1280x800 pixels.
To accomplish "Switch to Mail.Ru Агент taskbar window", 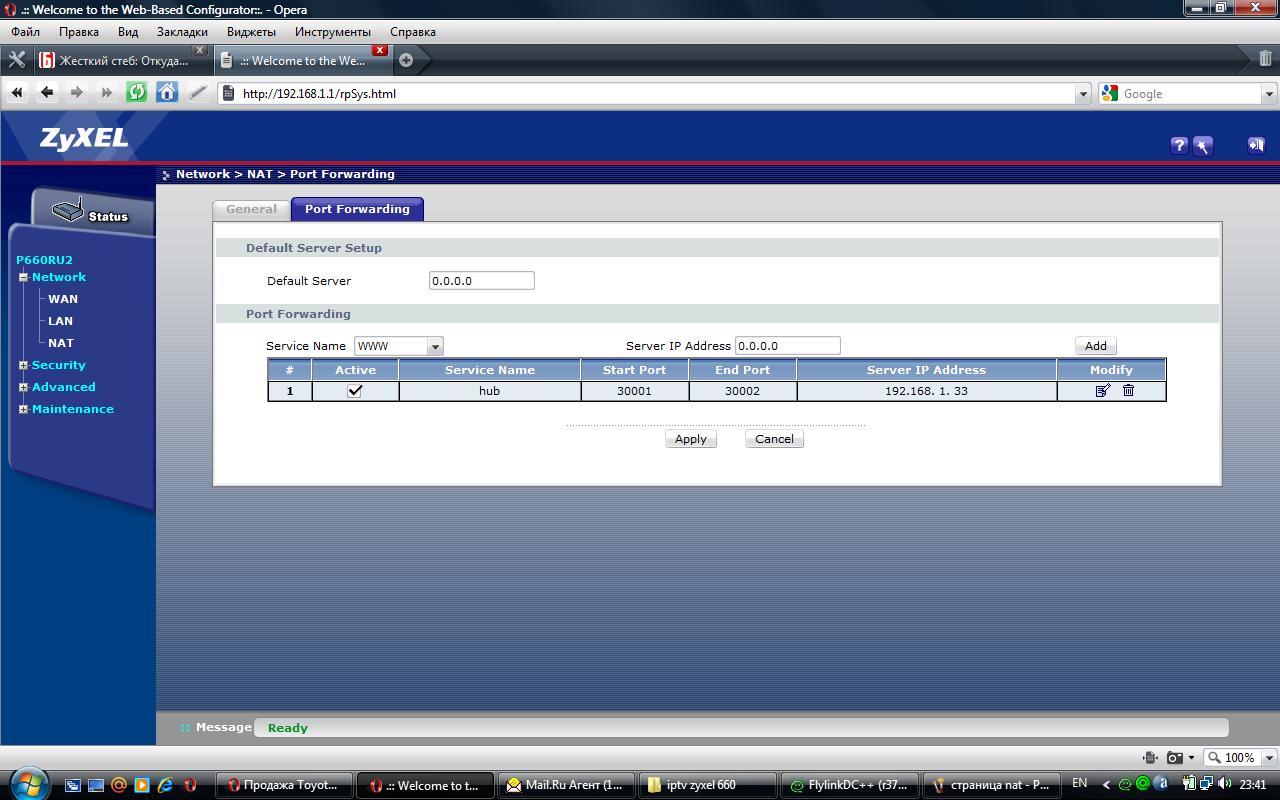I will [567, 785].
